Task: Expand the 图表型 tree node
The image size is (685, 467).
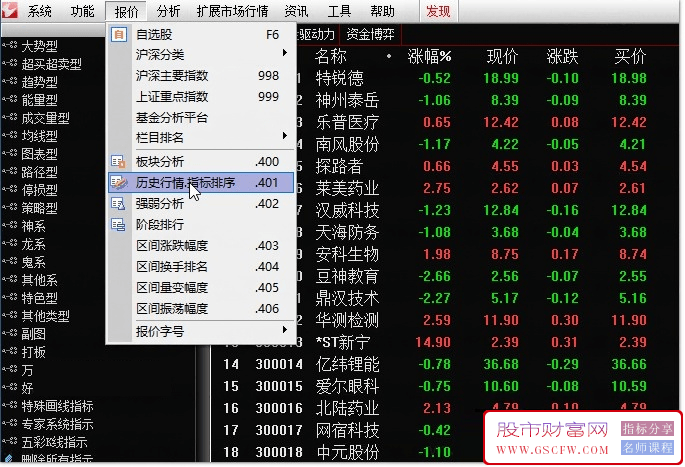Action: pyautogui.click(x=9, y=153)
